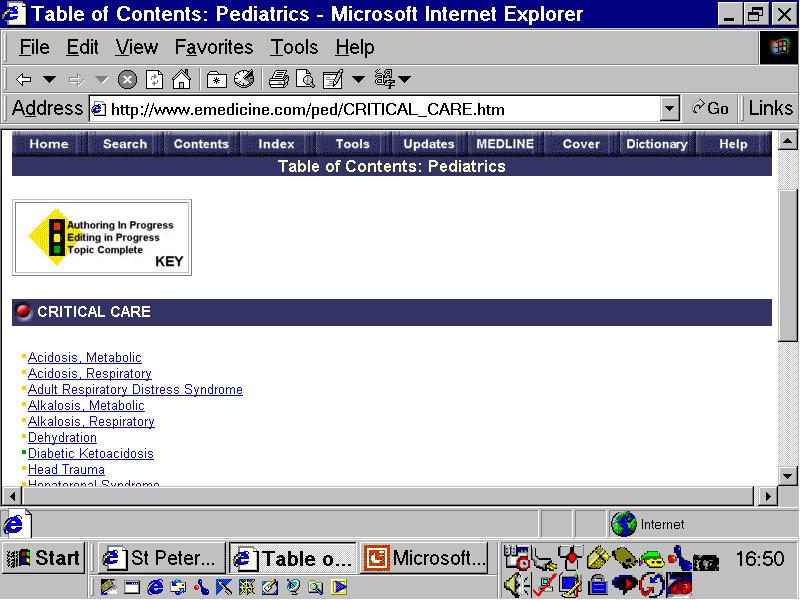This screenshot has width=800, height=600.
Task: Open the Acidosis, Respiratory link
Action: tap(90, 373)
